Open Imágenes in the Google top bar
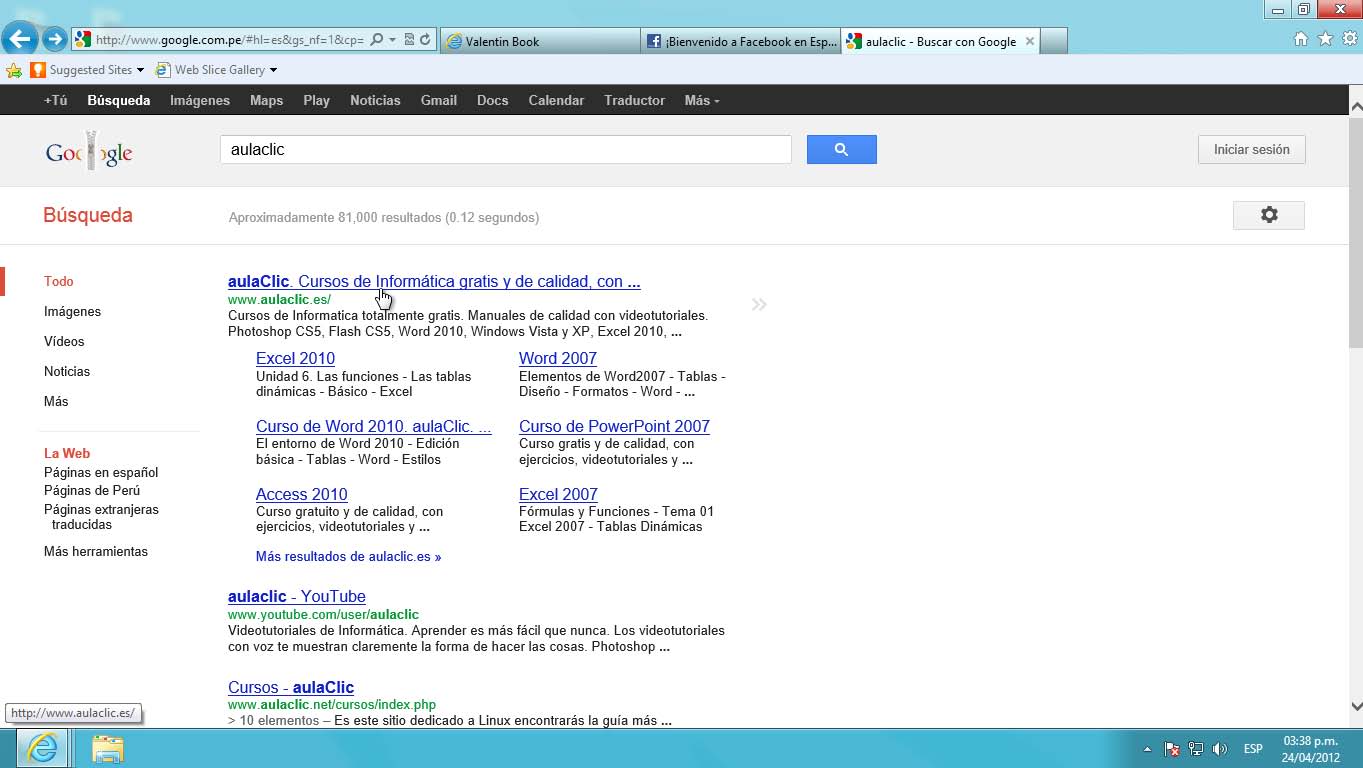This screenshot has width=1363, height=768. point(199,100)
